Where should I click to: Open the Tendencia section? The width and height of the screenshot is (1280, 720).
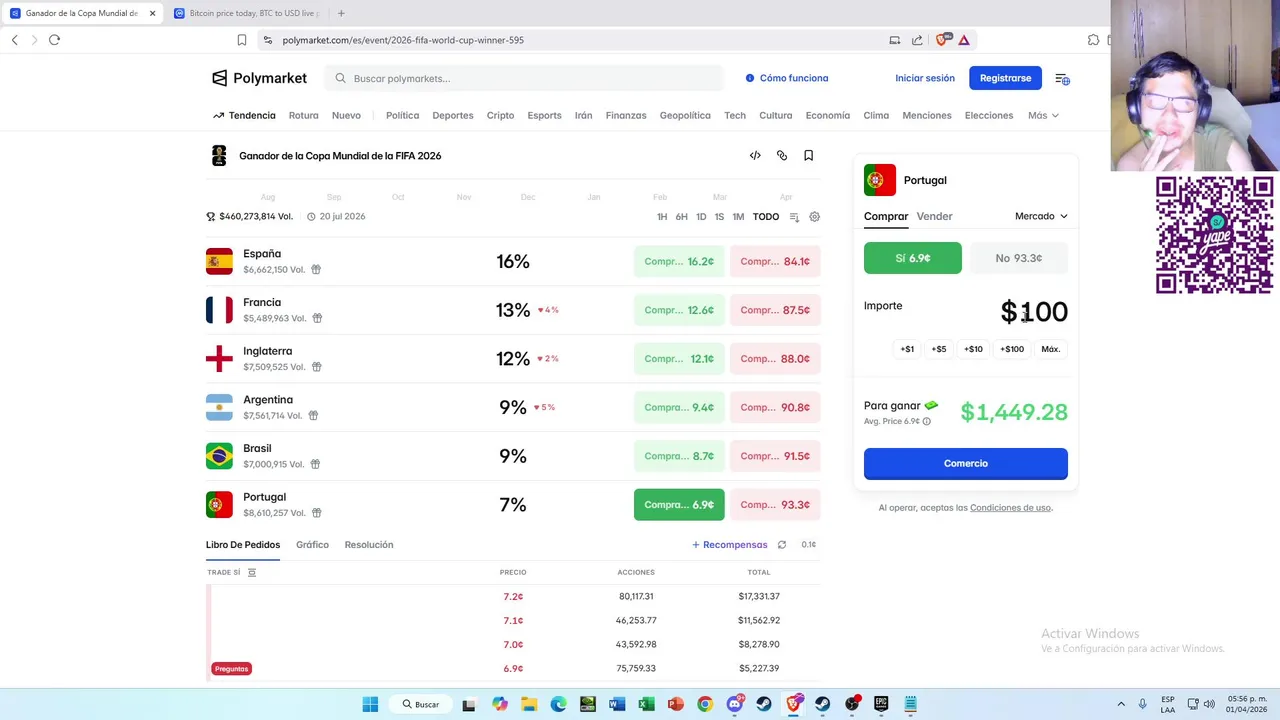244,116
